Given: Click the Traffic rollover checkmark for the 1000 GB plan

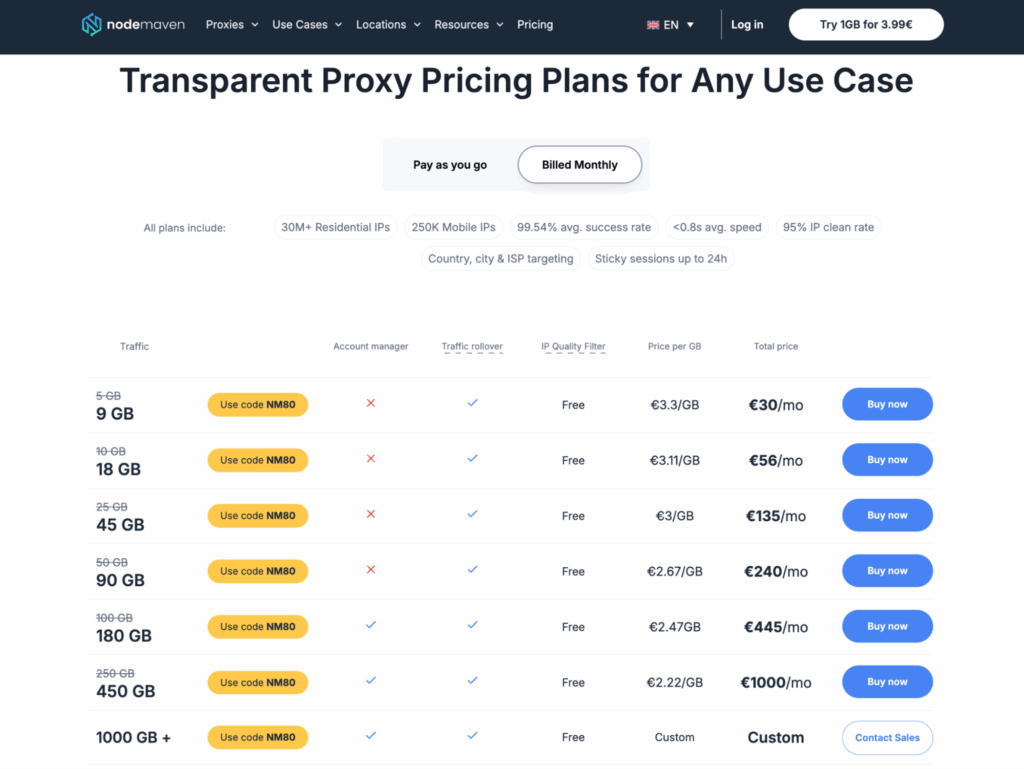Looking at the screenshot, I should [x=472, y=737].
